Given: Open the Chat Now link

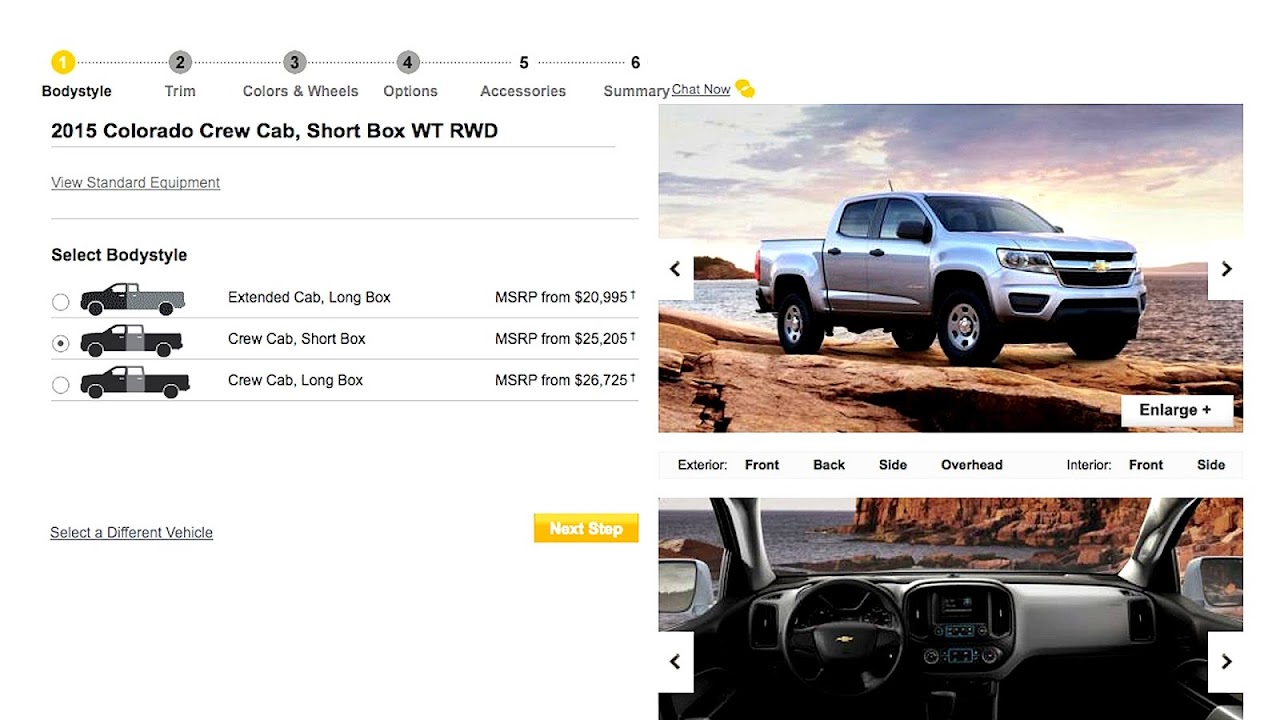Looking at the screenshot, I should [x=701, y=89].
